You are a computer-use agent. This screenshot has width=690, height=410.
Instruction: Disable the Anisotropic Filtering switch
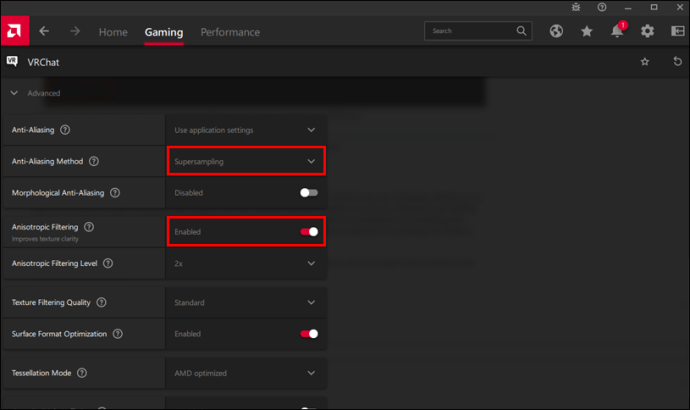coord(309,232)
